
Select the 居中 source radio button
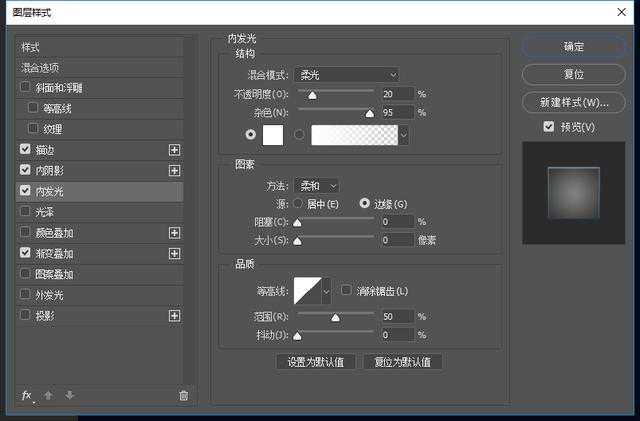(x=296, y=204)
